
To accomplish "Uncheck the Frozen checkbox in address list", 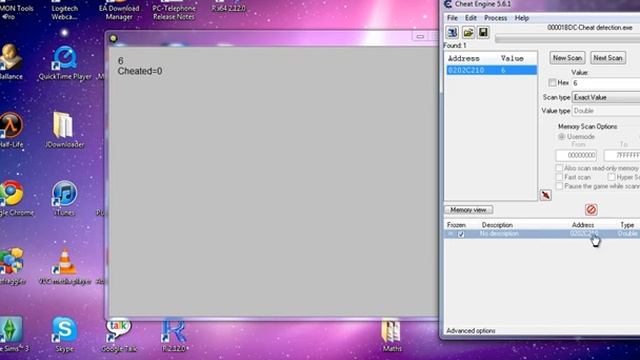I will 461,234.
